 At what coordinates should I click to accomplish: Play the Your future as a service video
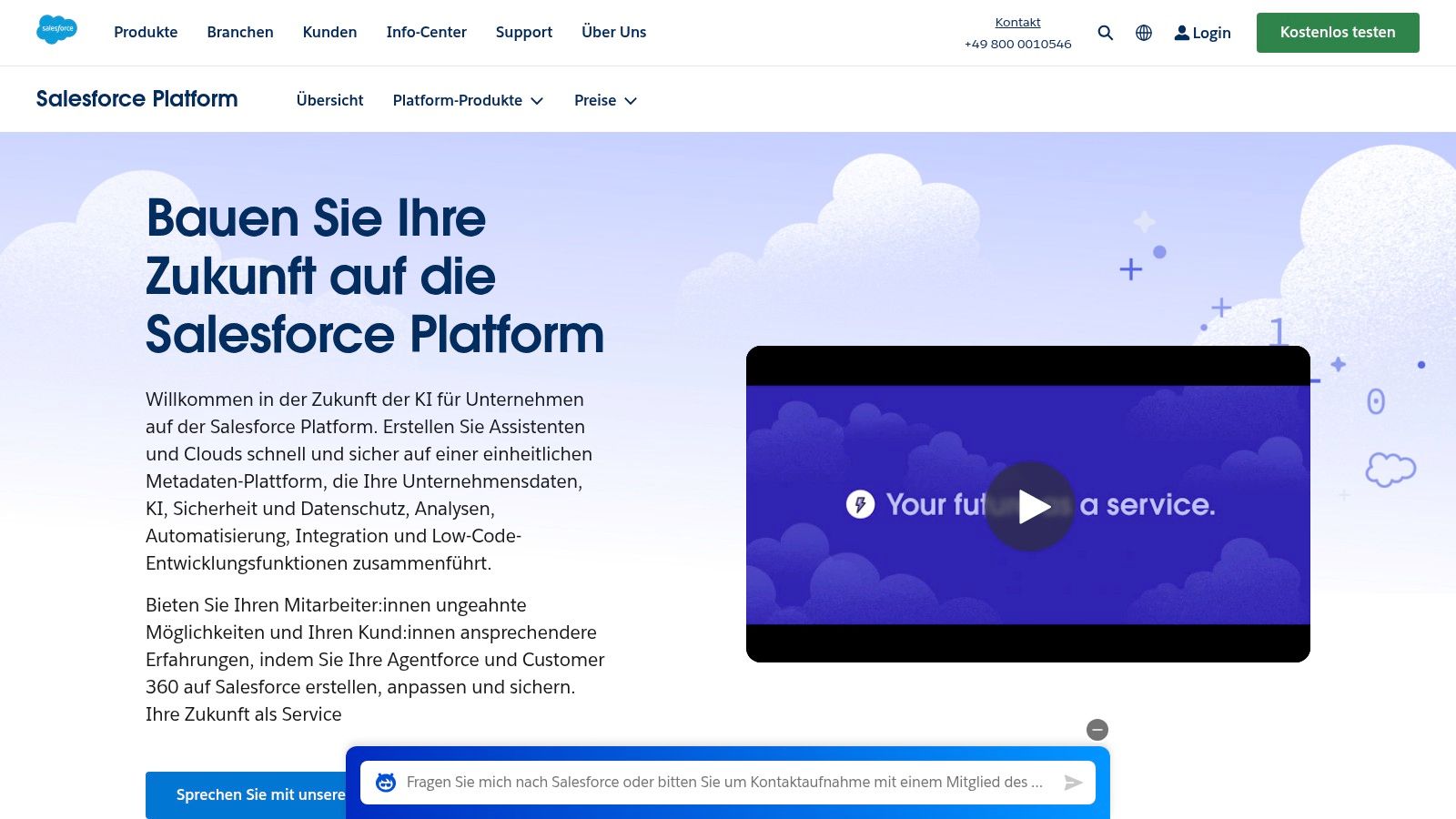coord(1030,506)
